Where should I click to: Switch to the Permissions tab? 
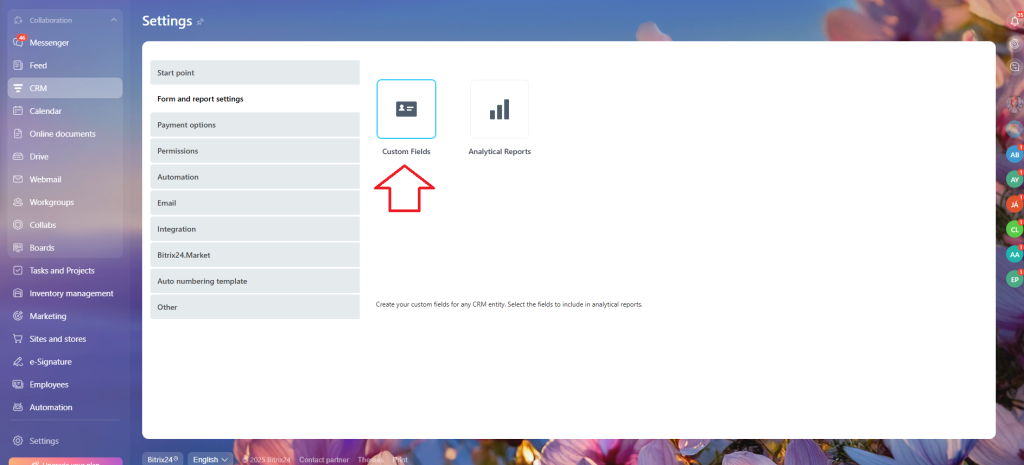pos(255,151)
